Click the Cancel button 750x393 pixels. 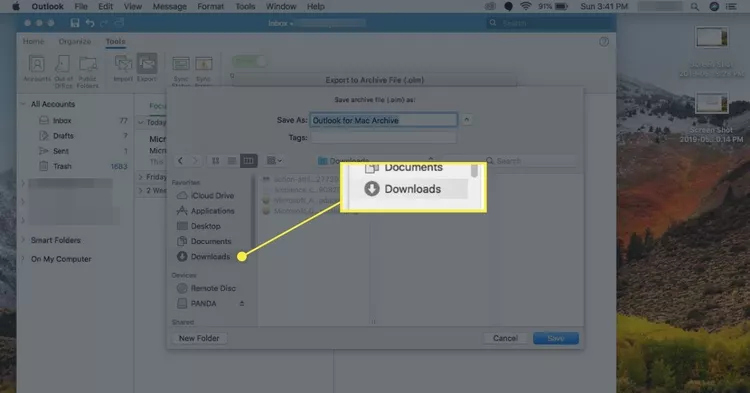click(505, 338)
